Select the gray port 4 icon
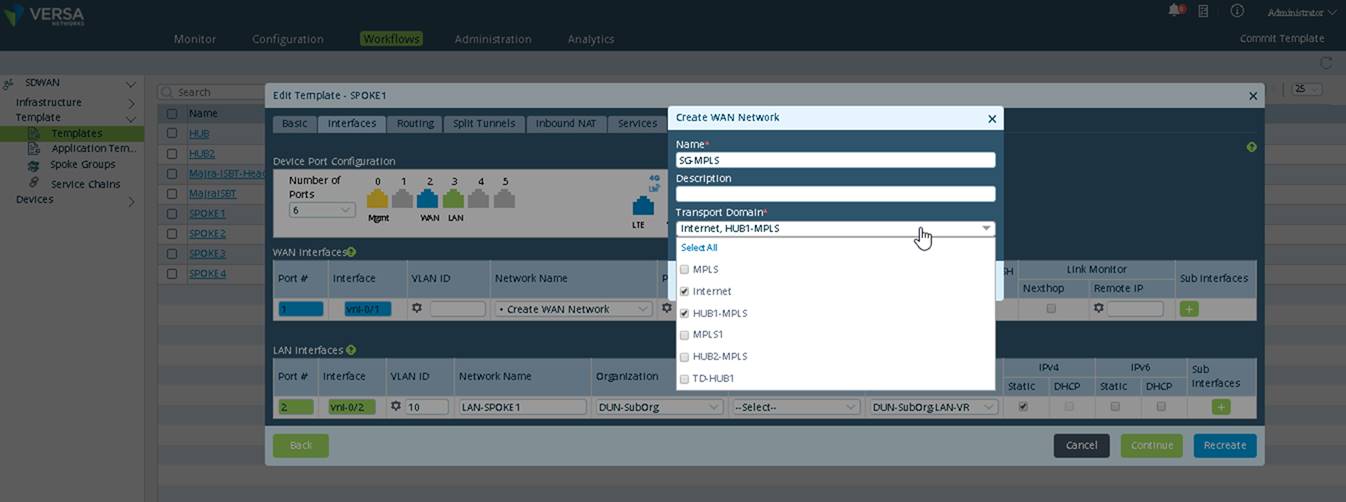This screenshot has height=502, width=1346. [x=480, y=198]
